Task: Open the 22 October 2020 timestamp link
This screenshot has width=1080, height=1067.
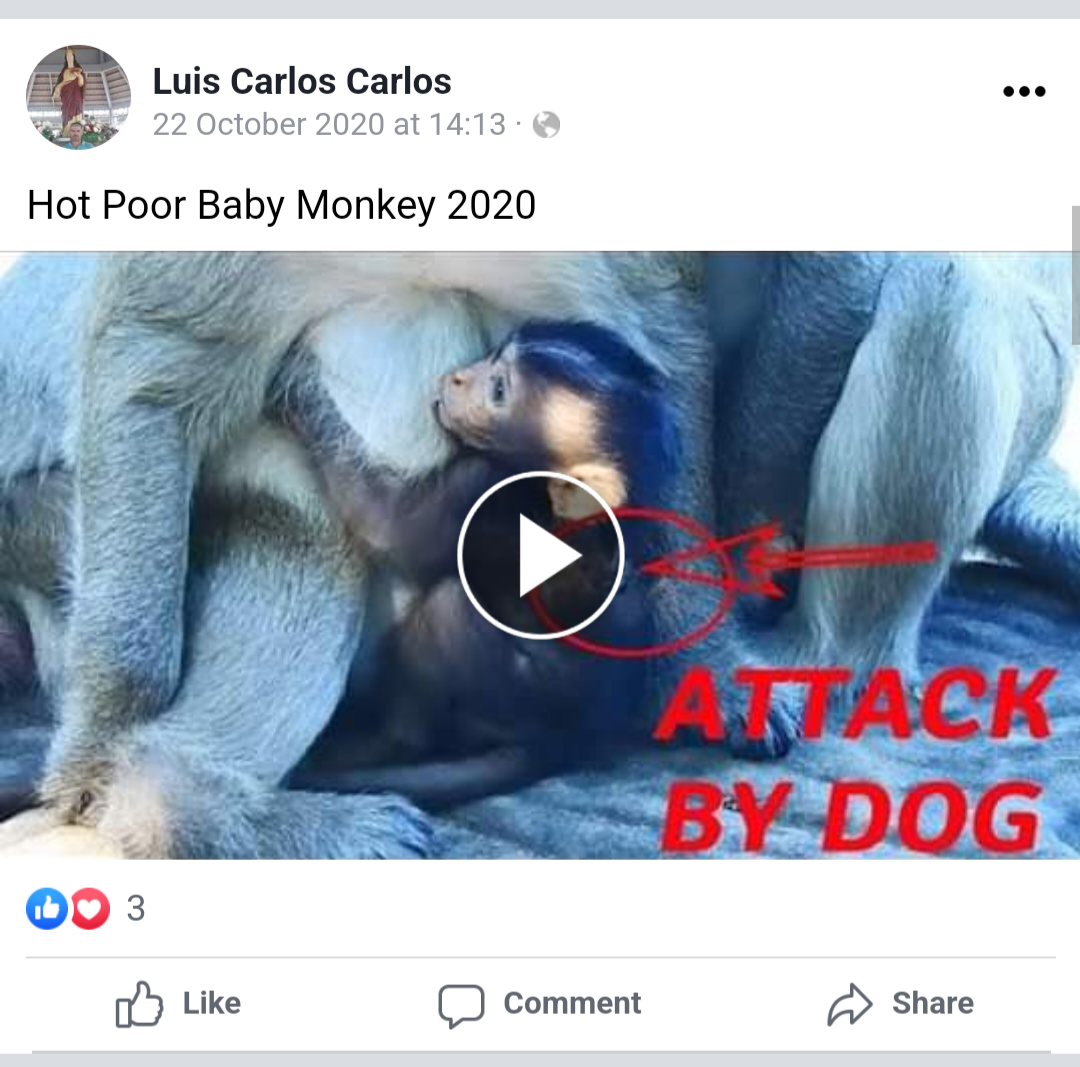Action: point(329,125)
